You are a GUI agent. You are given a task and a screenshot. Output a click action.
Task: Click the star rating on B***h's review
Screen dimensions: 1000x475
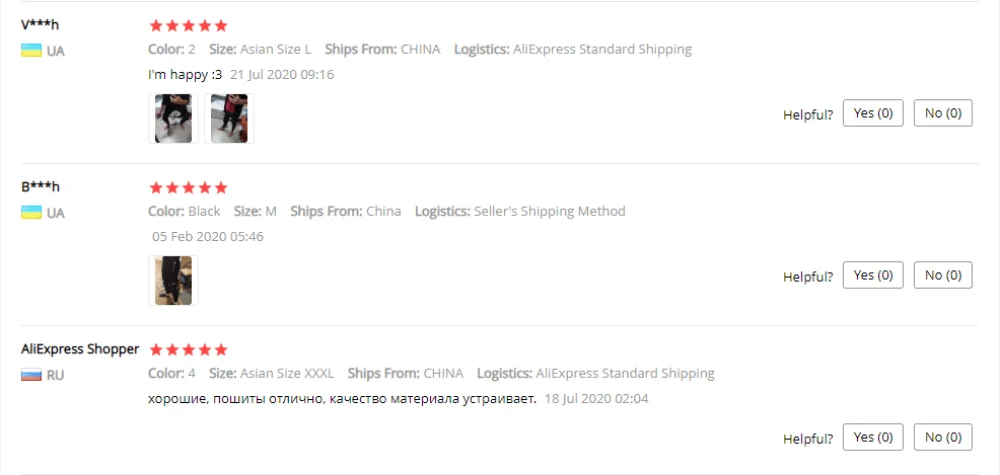point(188,187)
